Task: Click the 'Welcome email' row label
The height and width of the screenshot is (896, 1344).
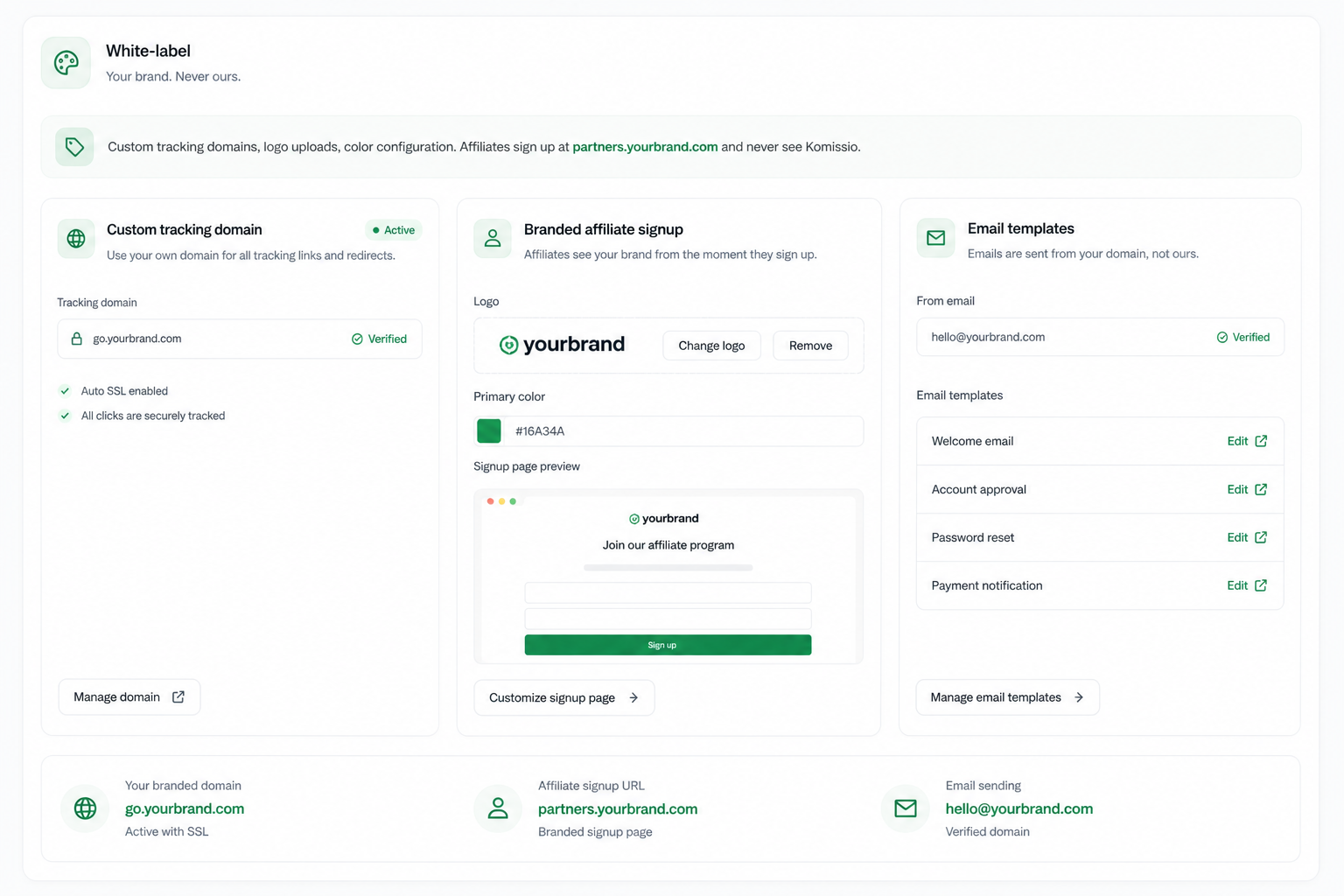Action: tap(973, 441)
